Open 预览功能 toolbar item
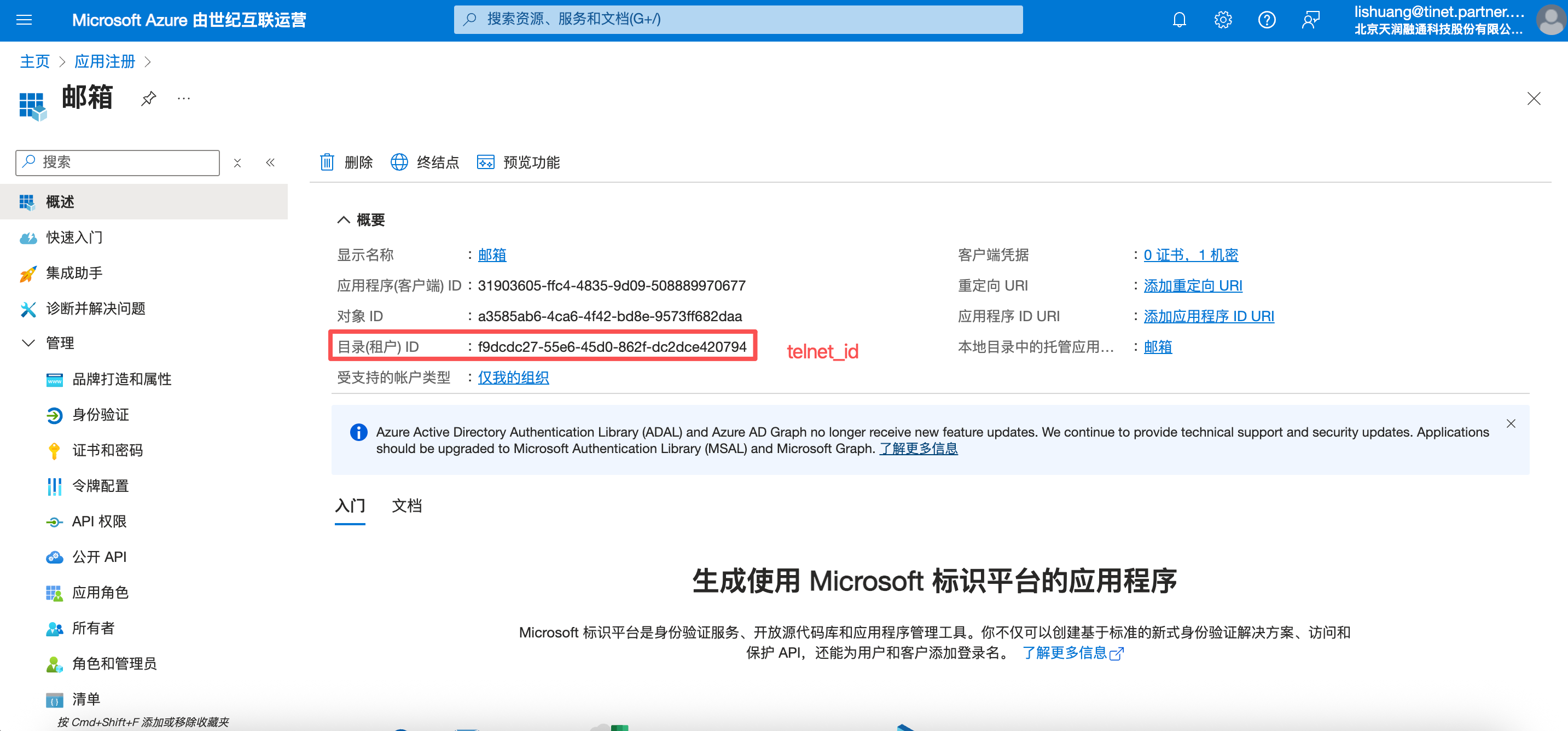This screenshot has height=731, width=1568. click(x=519, y=163)
